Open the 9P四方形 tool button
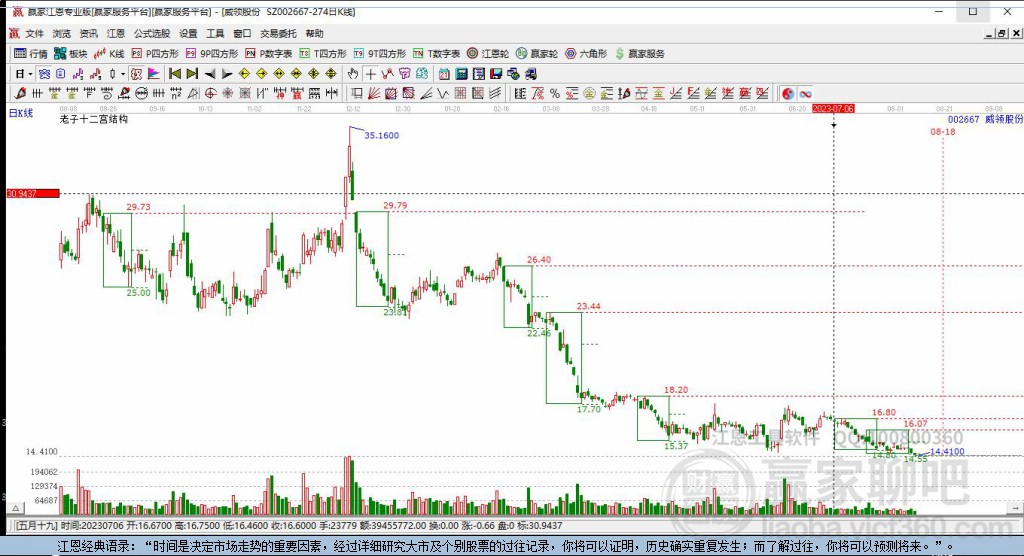Viewport: 1024px width, 556px height. click(x=212, y=54)
